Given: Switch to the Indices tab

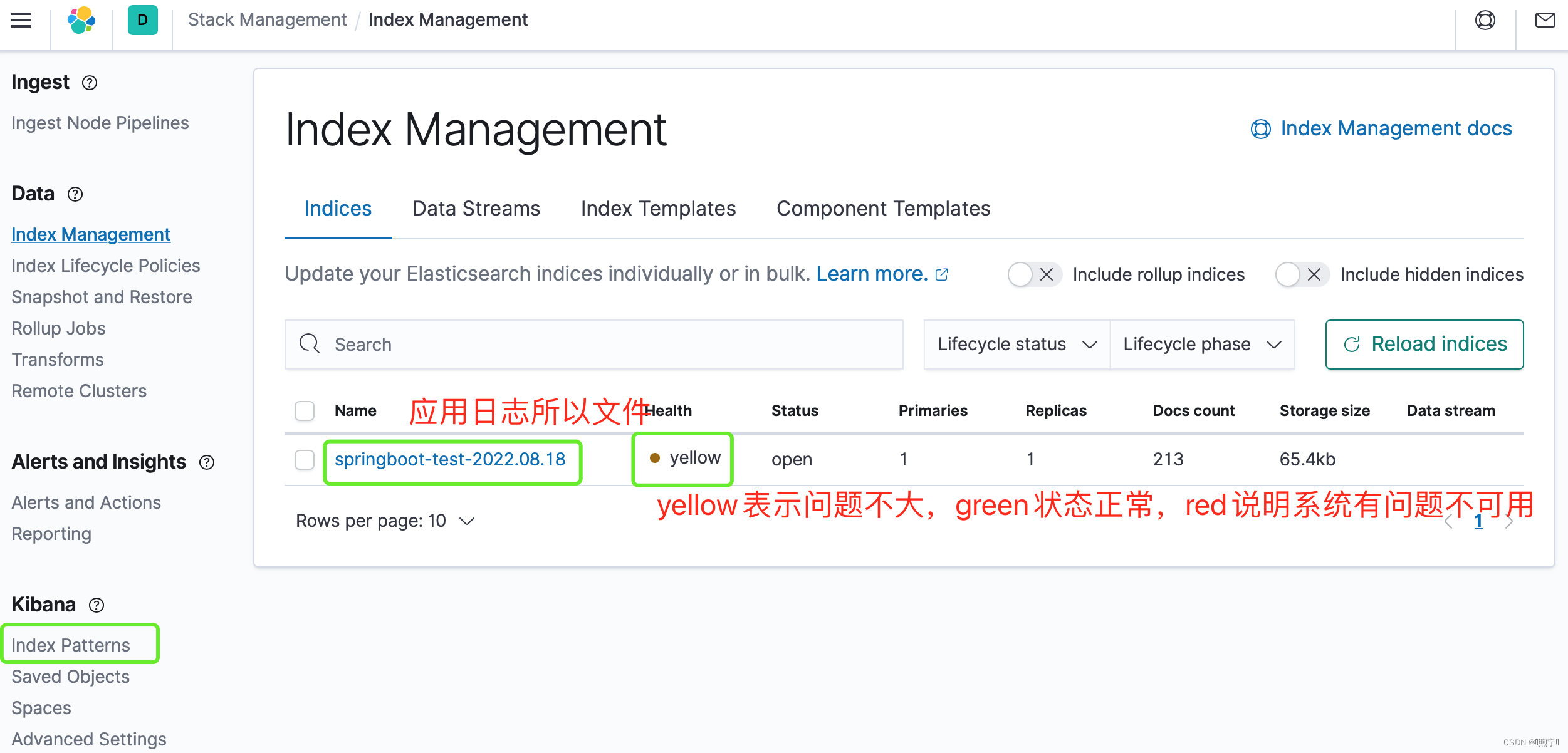Looking at the screenshot, I should click(x=338, y=209).
